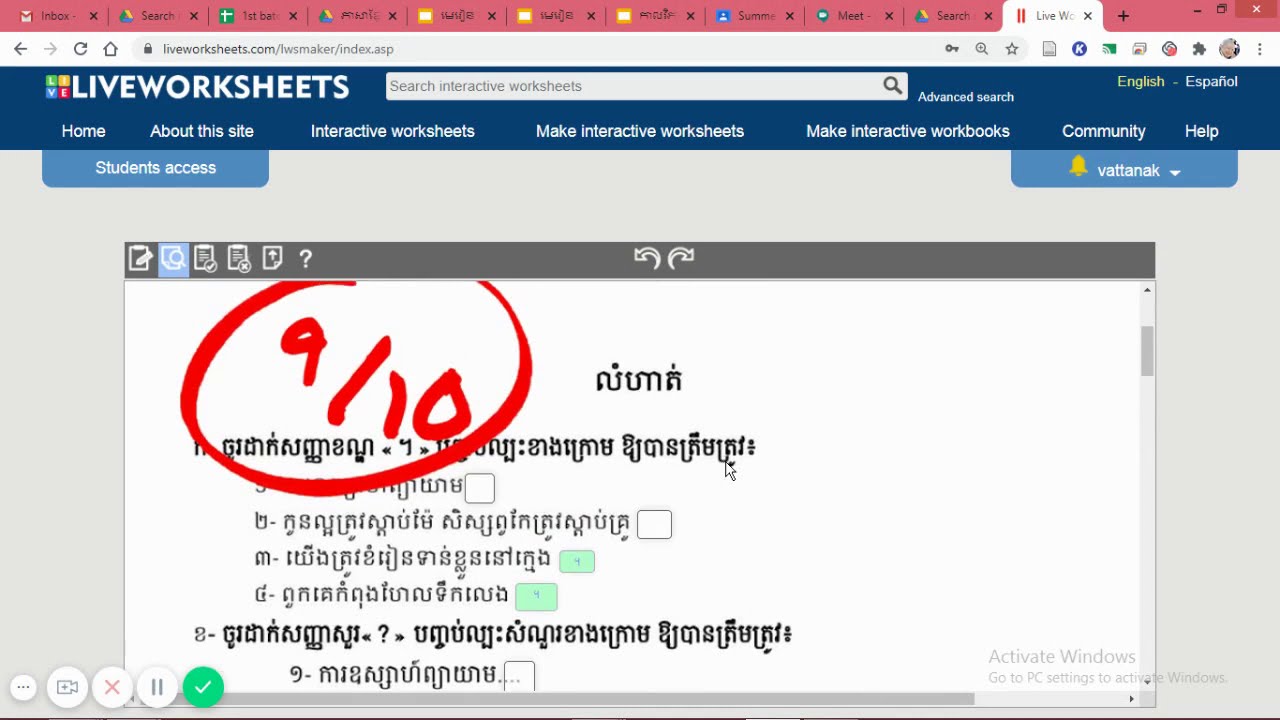
Task: Pause the screen recording
Action: click(x=157, y=687)
